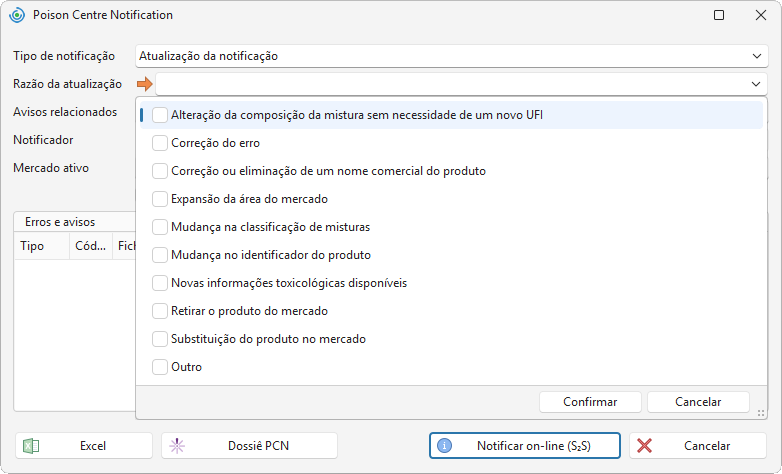Select 'Retirar o produto do mercado' checkbox

click(160, 311)
